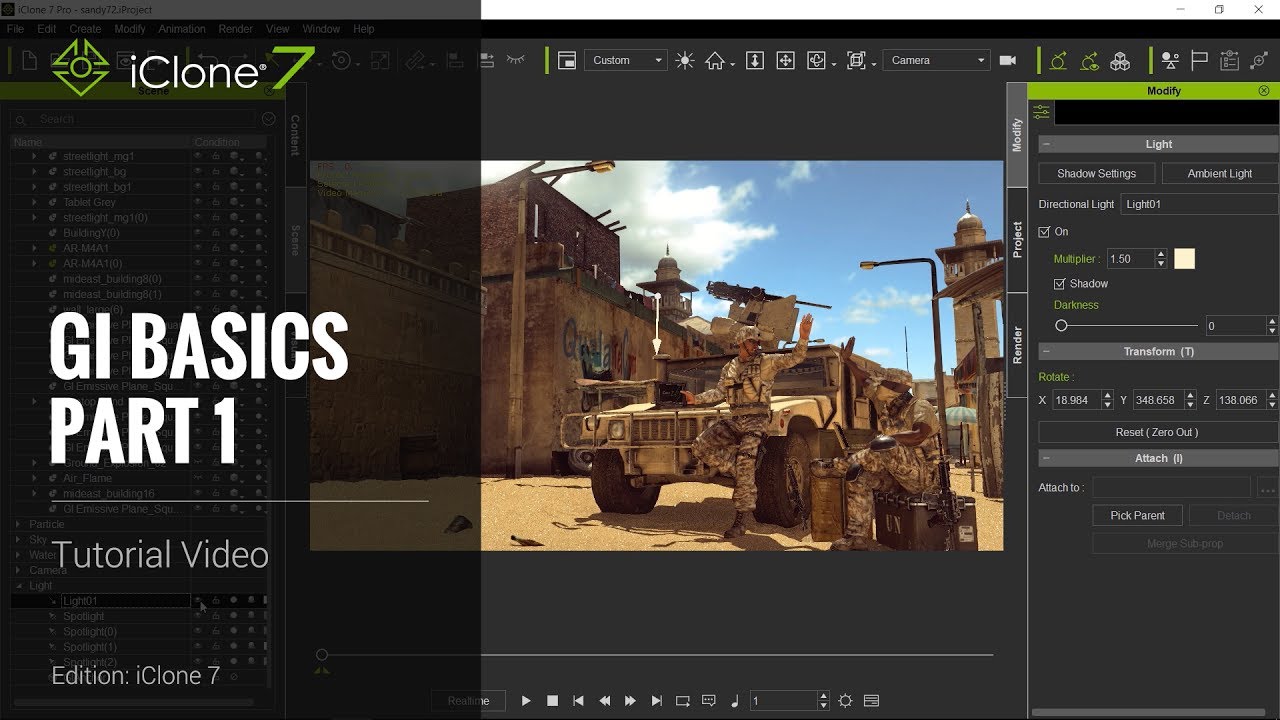Click the viewport layout icon beside Custom
The height and width of the screenshot is (720, 1280).
(567, 60)
